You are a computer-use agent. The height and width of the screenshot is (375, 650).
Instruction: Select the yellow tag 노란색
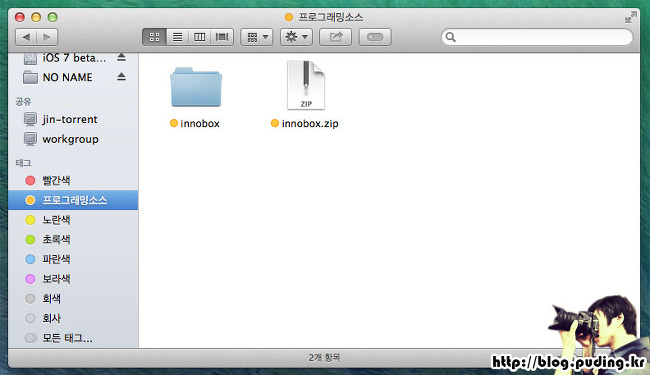coord(73,220)
